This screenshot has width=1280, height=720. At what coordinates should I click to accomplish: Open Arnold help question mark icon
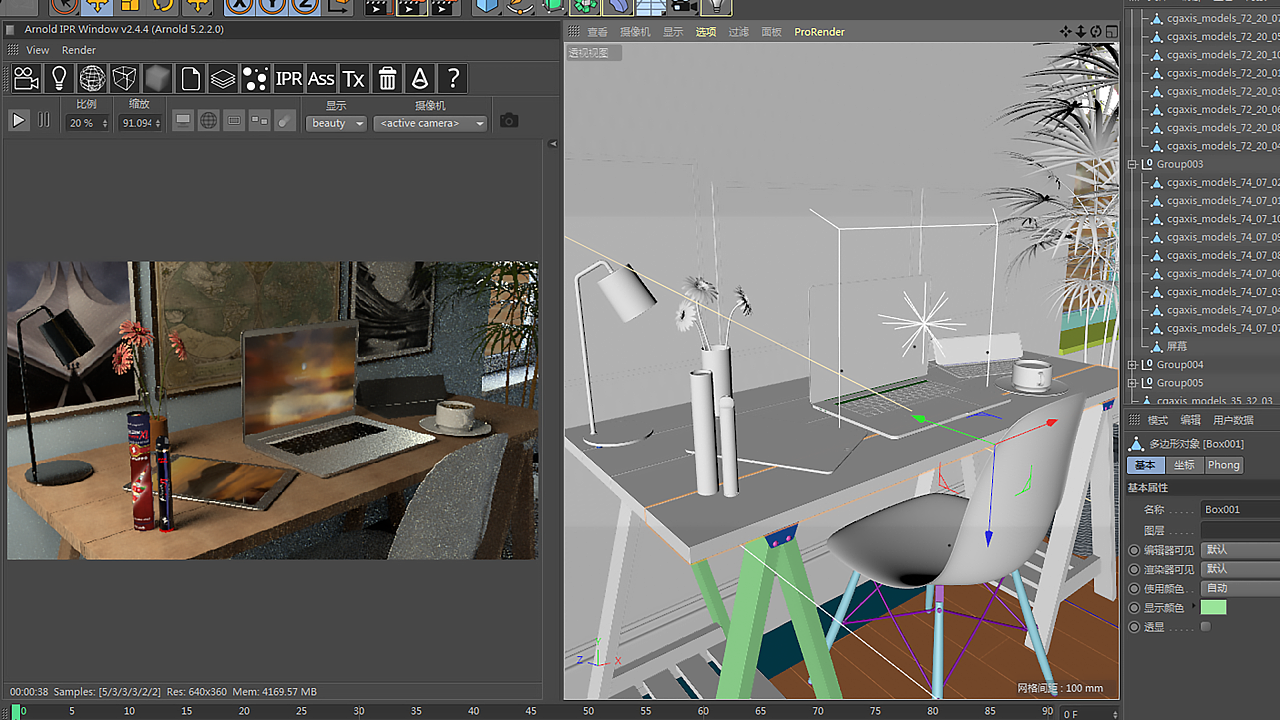pyautogui.click(x=453, y=78)
